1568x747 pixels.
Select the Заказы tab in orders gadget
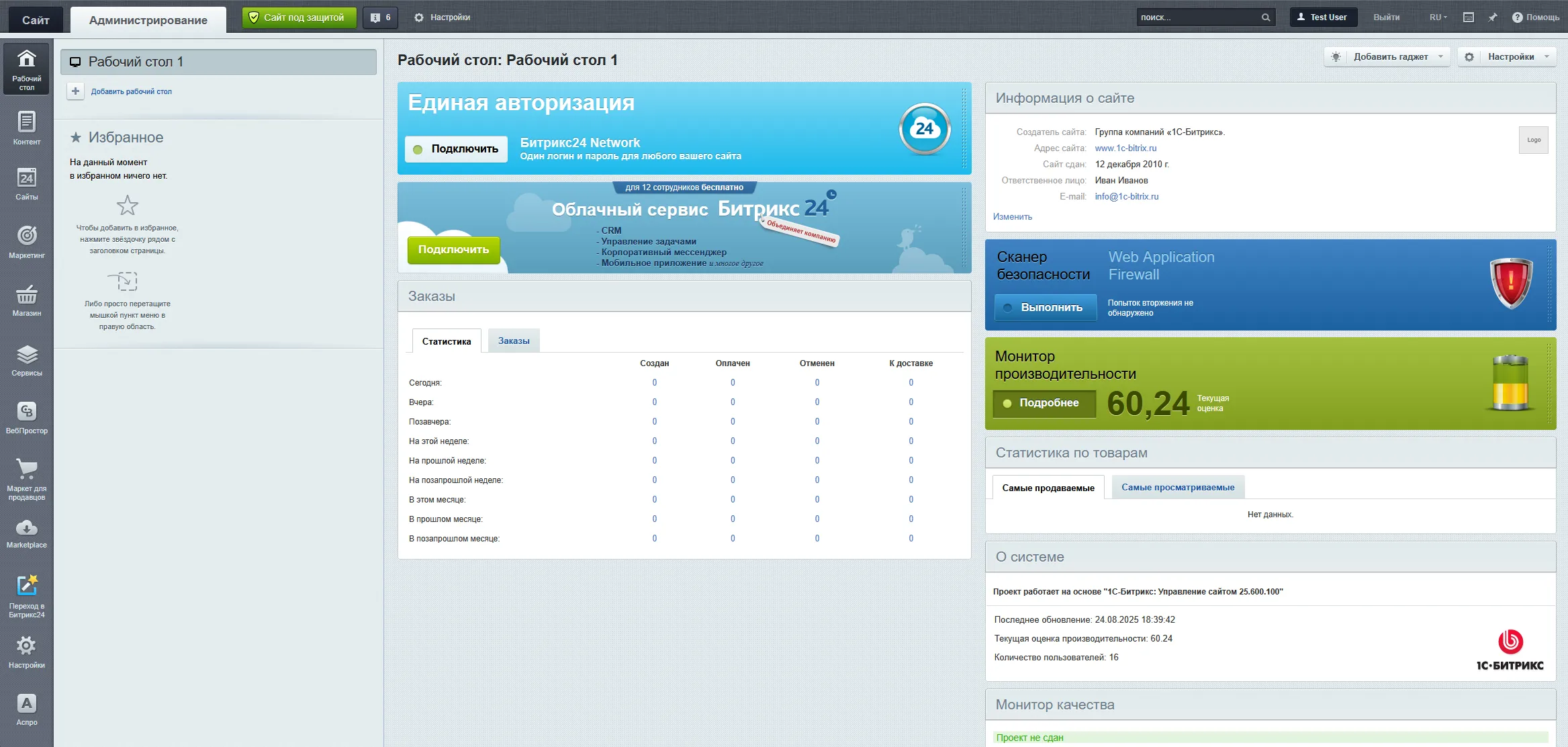point(514,341)
